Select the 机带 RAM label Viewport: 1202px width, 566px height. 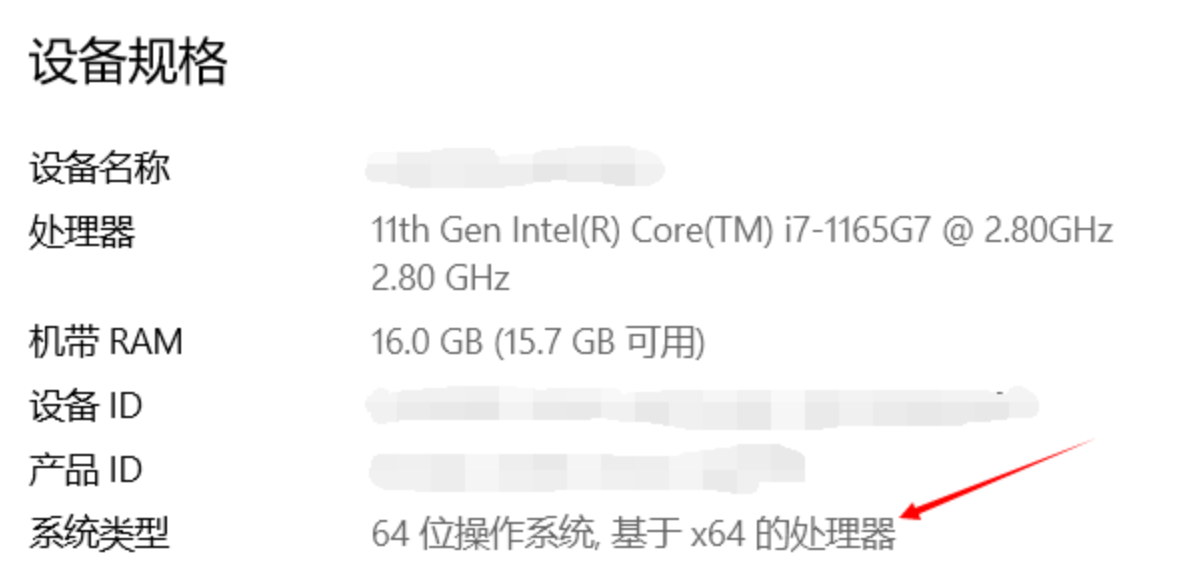(x=105, y=343)
